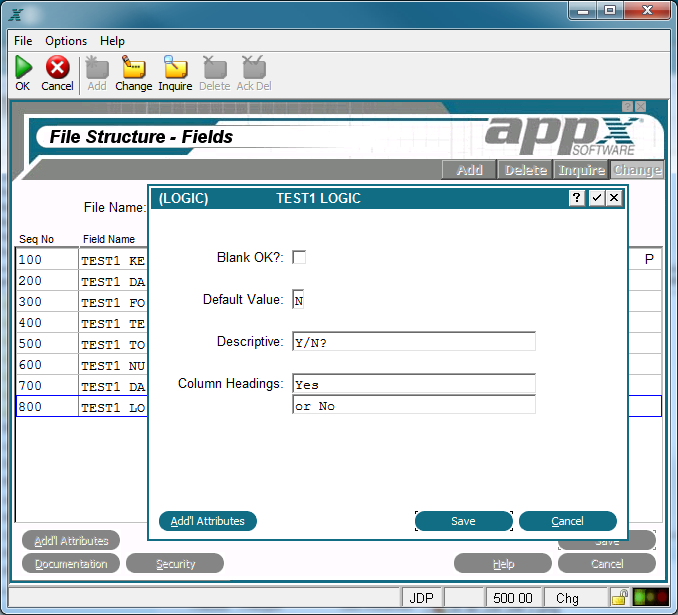Image resolution: width=678 pixels, height=615 pixels.
Task: Click the APPX icon in title bar
Action: (16, 14)
